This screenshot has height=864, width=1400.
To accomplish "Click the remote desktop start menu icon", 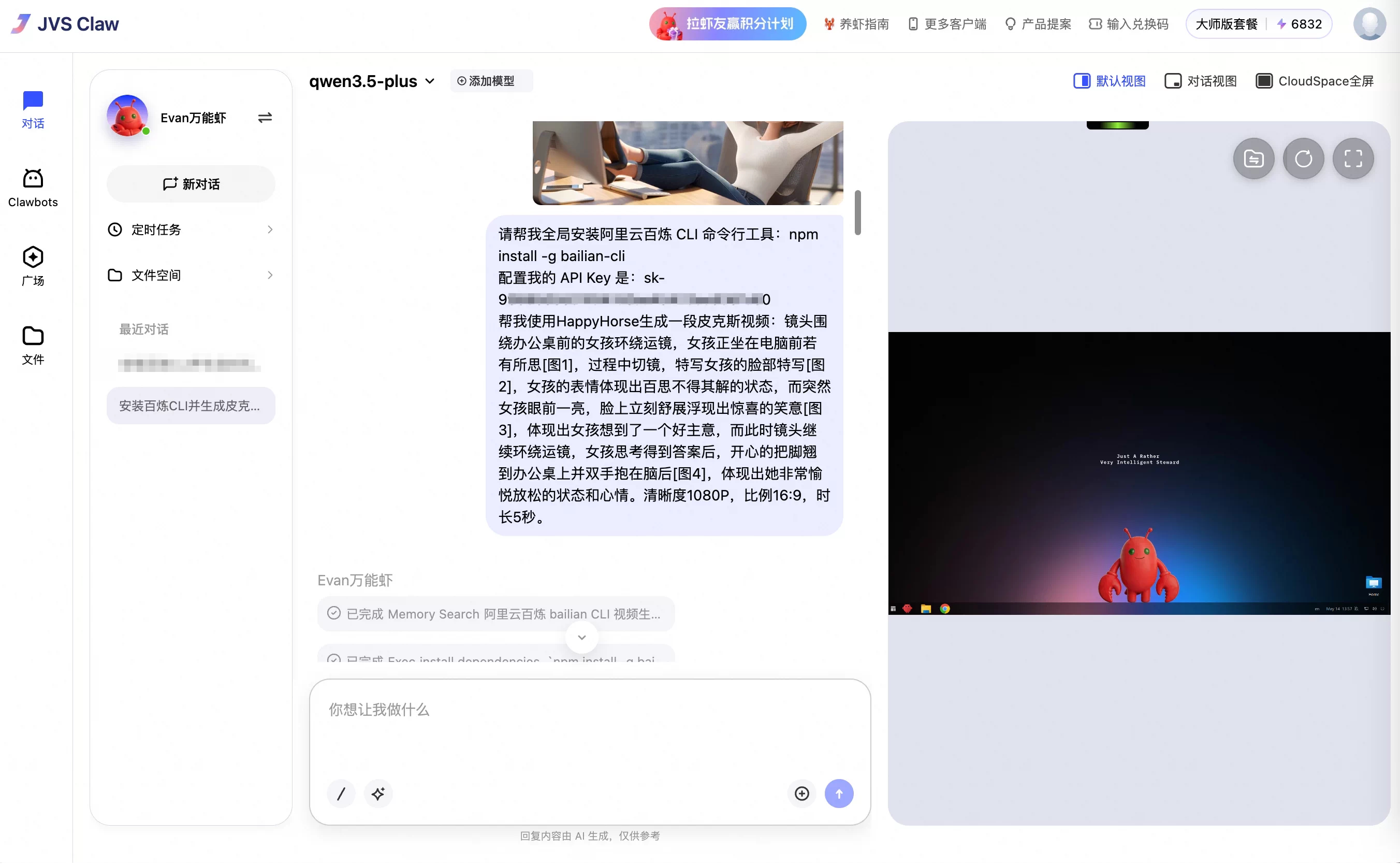I will point(893,609).
